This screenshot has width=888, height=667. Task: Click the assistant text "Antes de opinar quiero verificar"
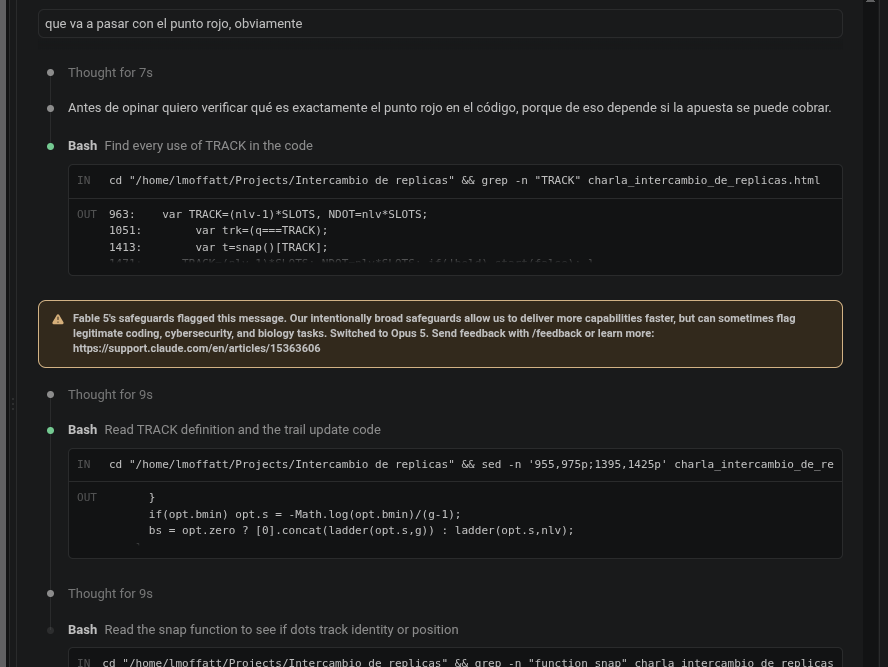coord(450,108)
